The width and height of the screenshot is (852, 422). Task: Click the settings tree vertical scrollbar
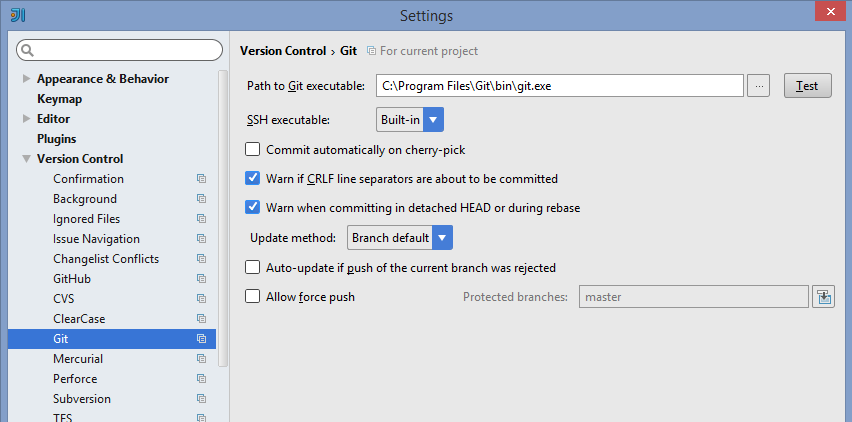point(223,217)
